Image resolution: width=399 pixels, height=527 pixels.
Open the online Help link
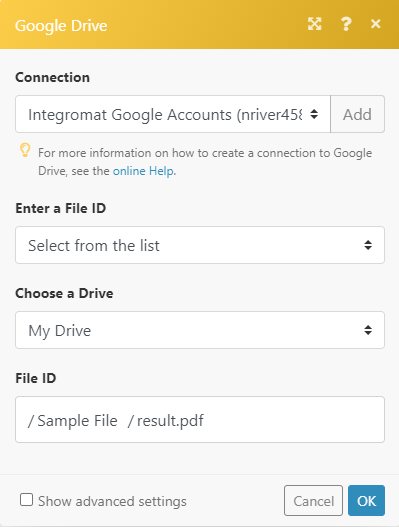[x=143, y=171]
